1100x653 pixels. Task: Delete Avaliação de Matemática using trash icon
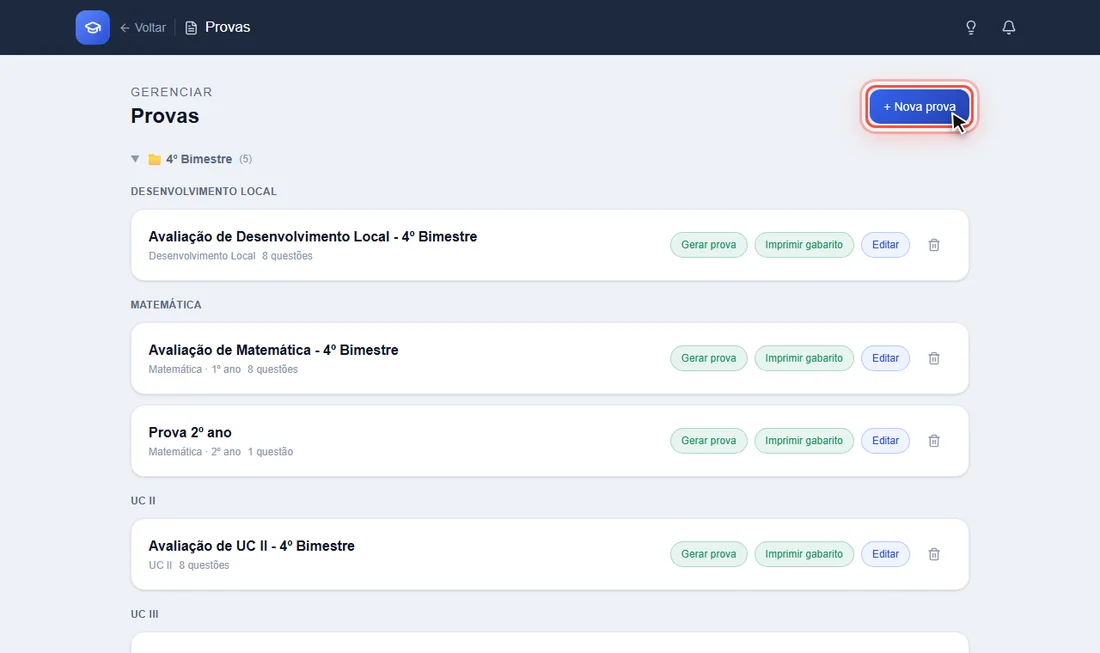(x=934, y=358)
